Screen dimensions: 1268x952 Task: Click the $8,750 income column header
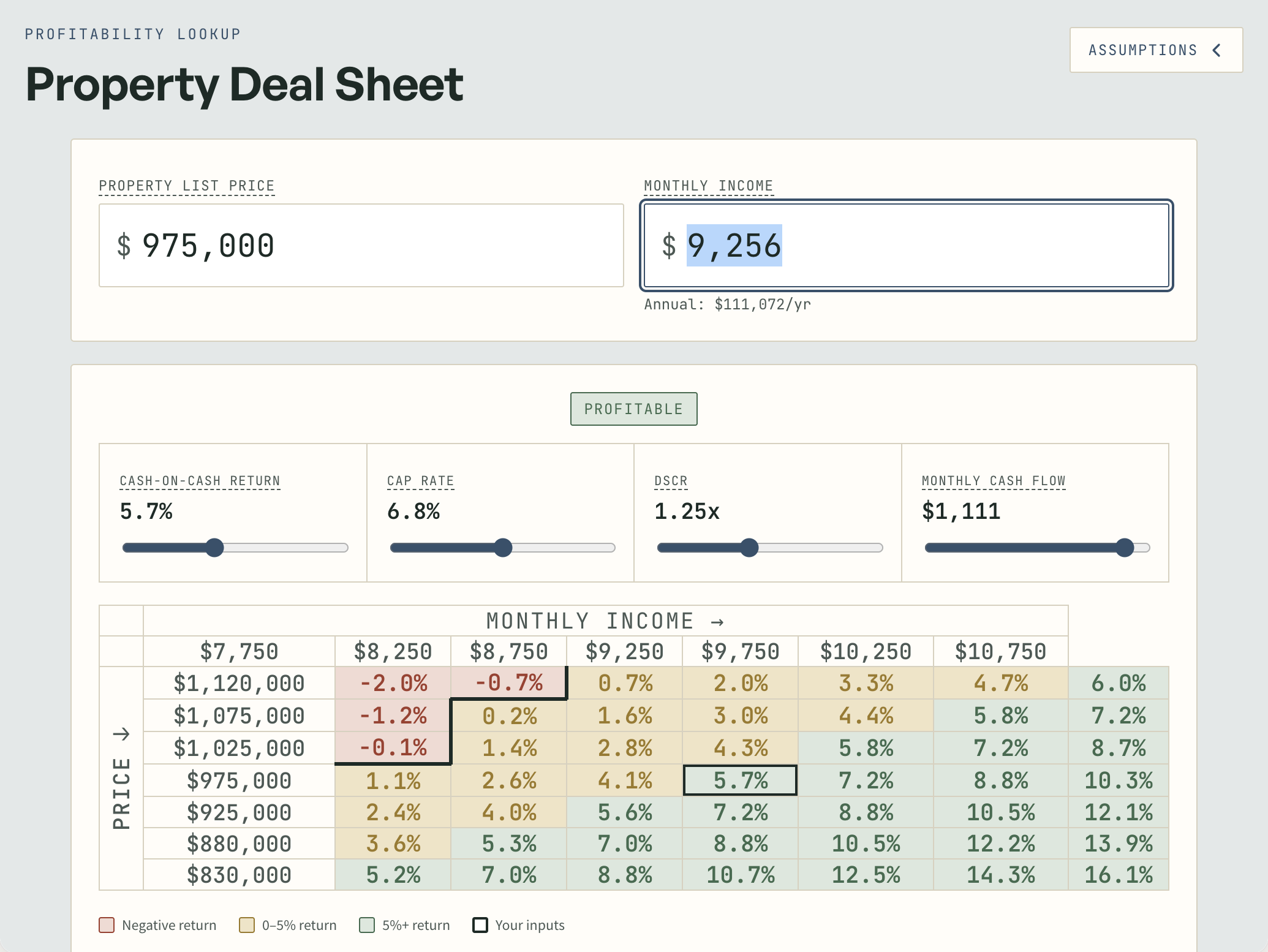click(x=508, y=651)
